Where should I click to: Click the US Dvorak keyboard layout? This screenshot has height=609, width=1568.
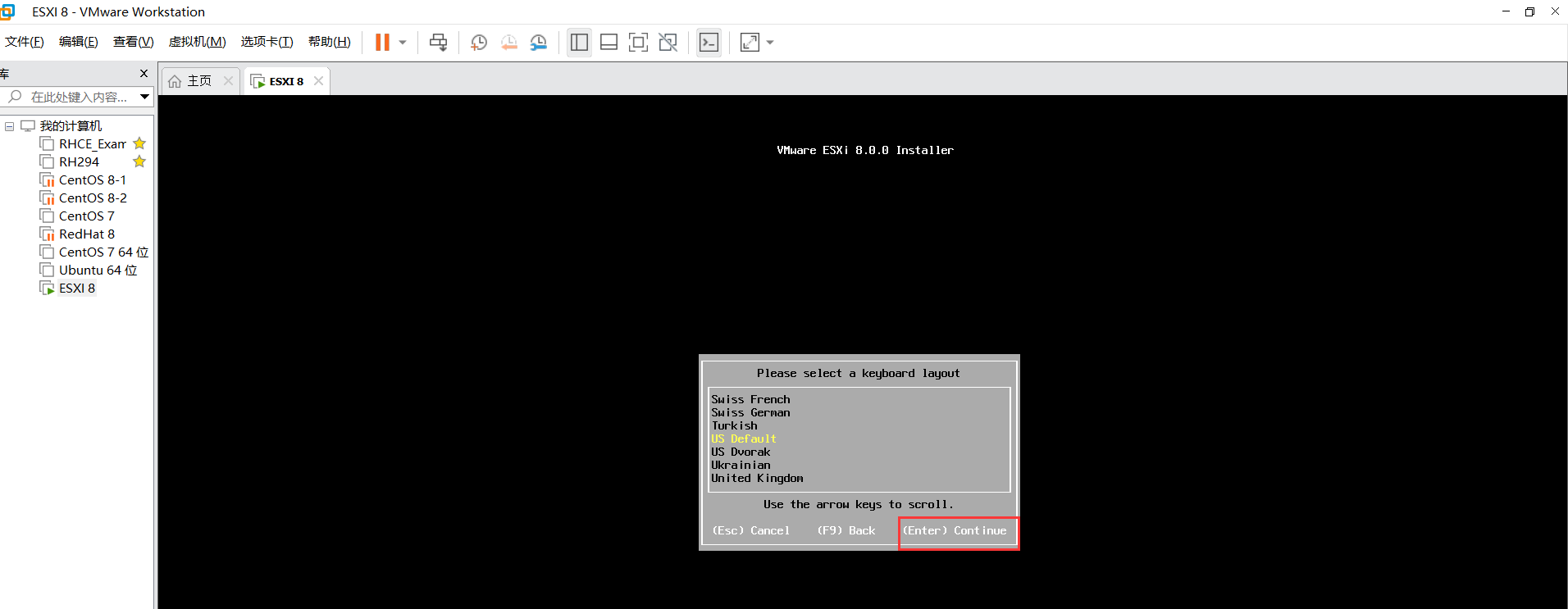tap(741, 452)
